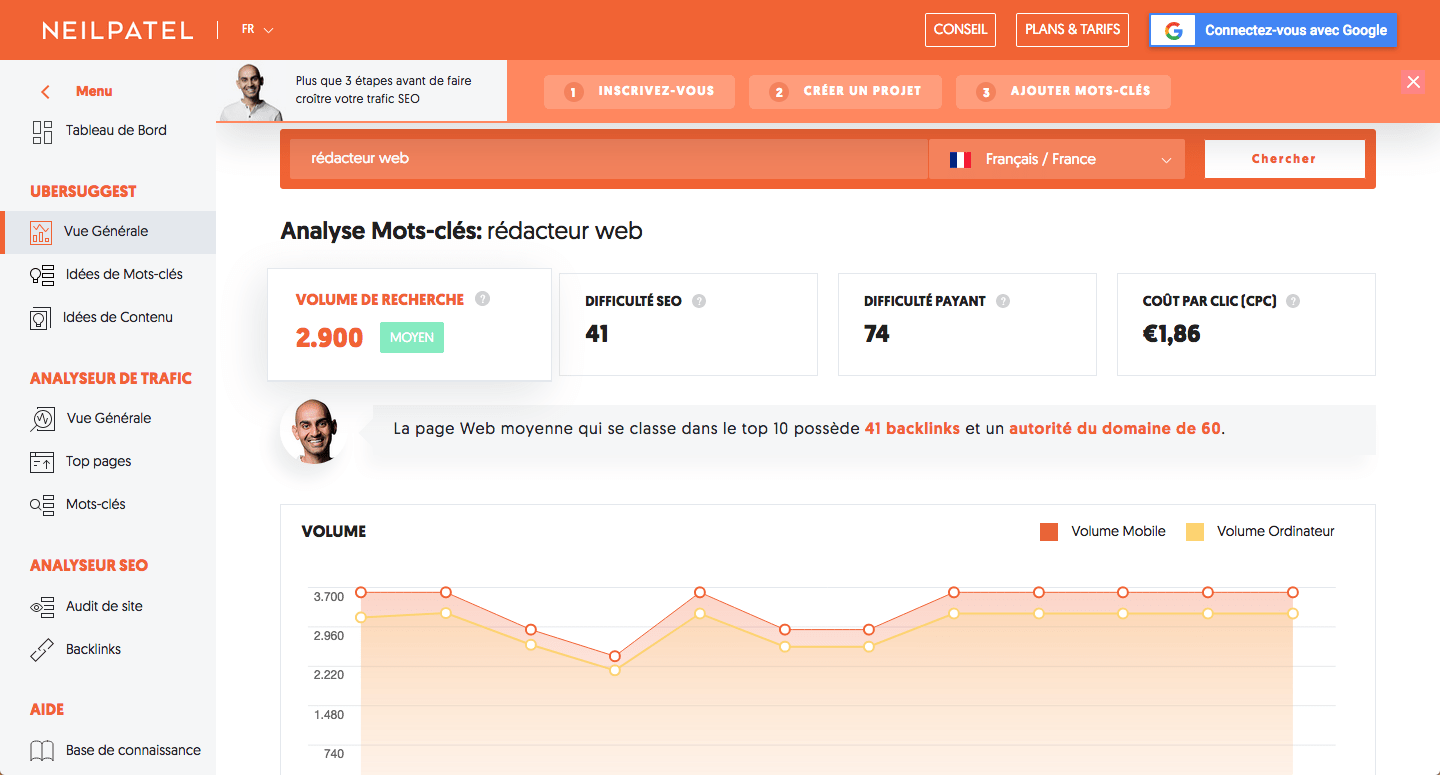Click the back arrow beside Menu
This screenshot has height=775, width=1440.
coord(45,92)
